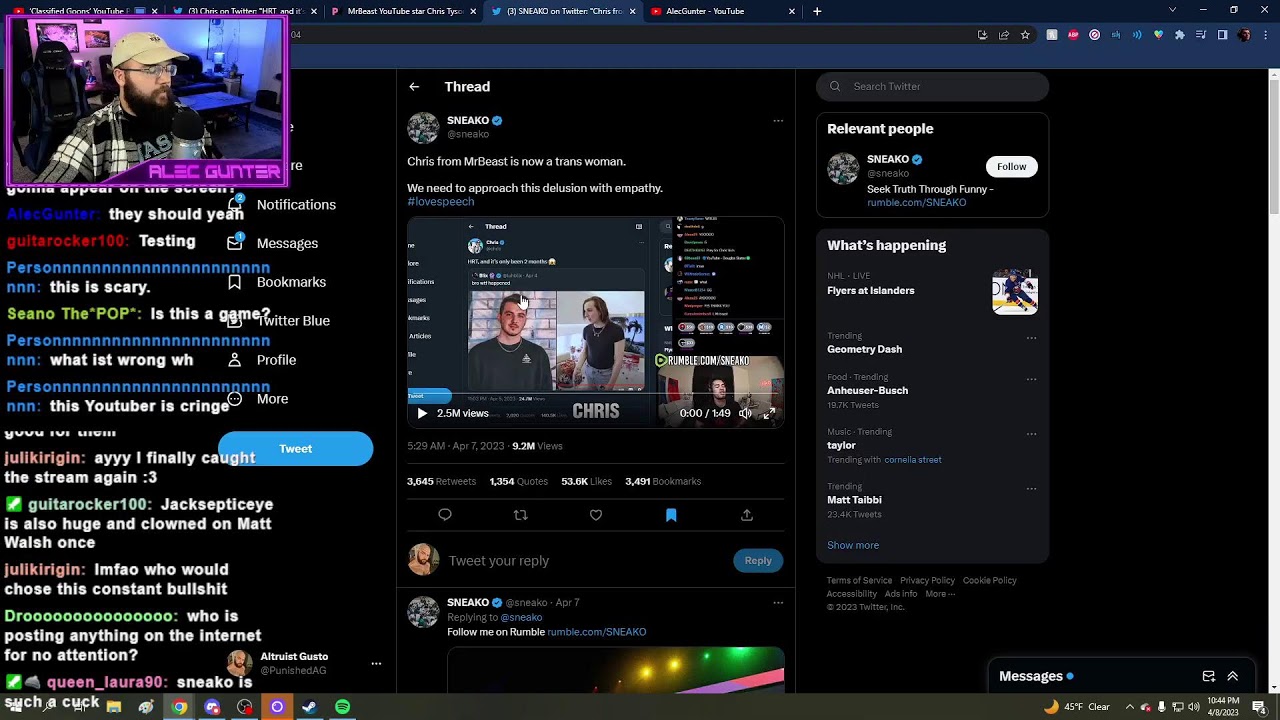Open the Extensions puzzle icon

[1180, 35]
